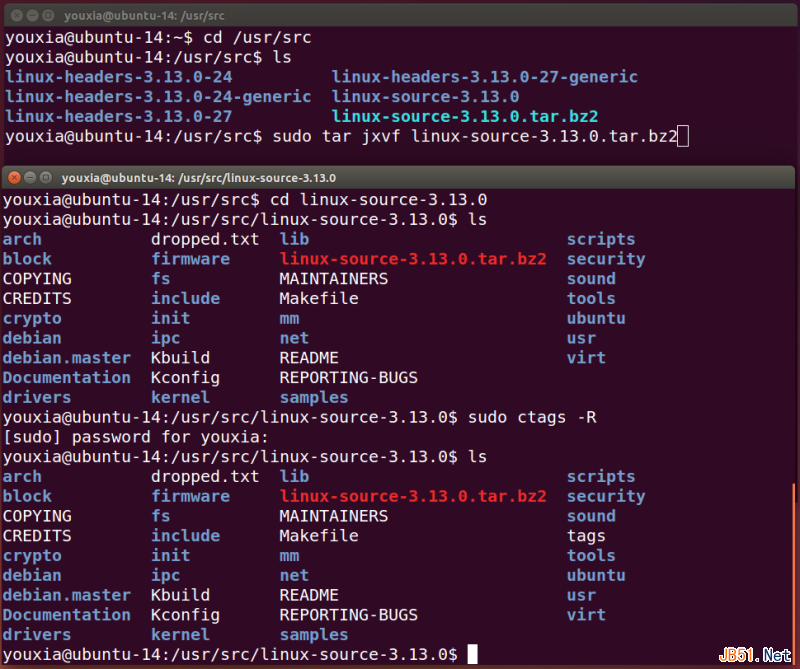This screenshot has height=669, width=800.
Task: Click 'dropped.txt' in the listing after the ctags command
Action: coord(205,477)
